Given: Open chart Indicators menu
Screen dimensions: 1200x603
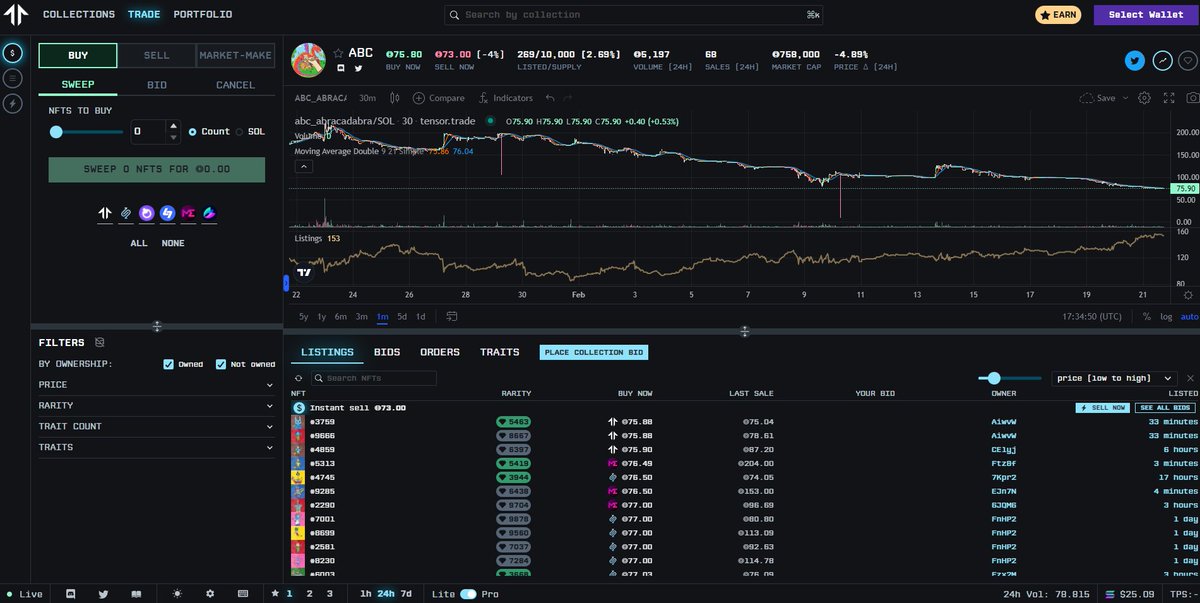Looking at the screenshot, I should point(506,98).
